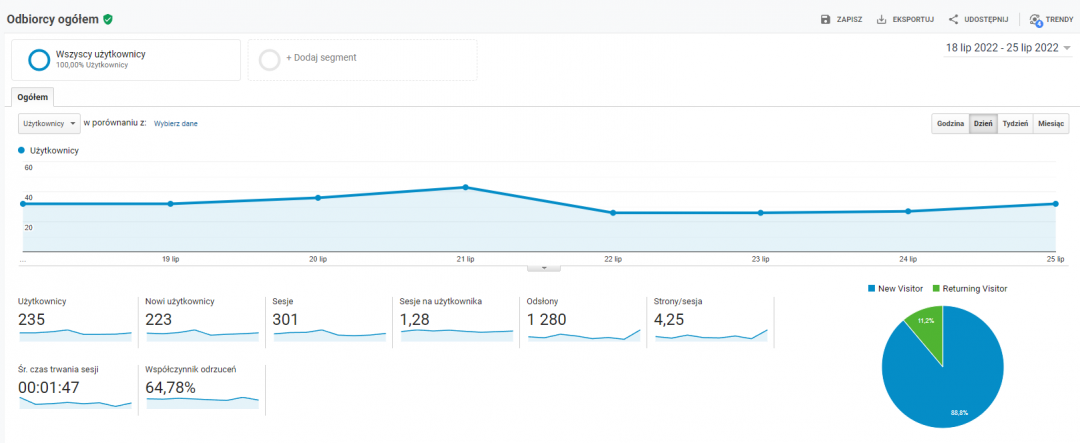Click the Zapisz save icon

(x=825, y=19)
